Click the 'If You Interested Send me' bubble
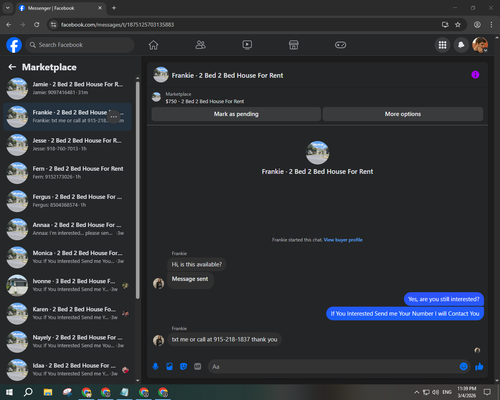The image size is (500, 400). (x=405, y=314)
